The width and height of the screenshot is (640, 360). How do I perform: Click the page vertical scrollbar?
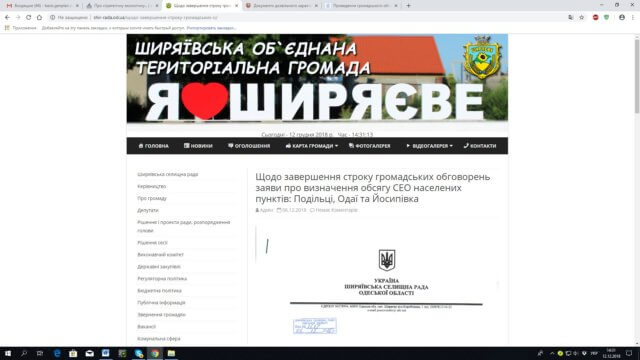click(637, 190)
